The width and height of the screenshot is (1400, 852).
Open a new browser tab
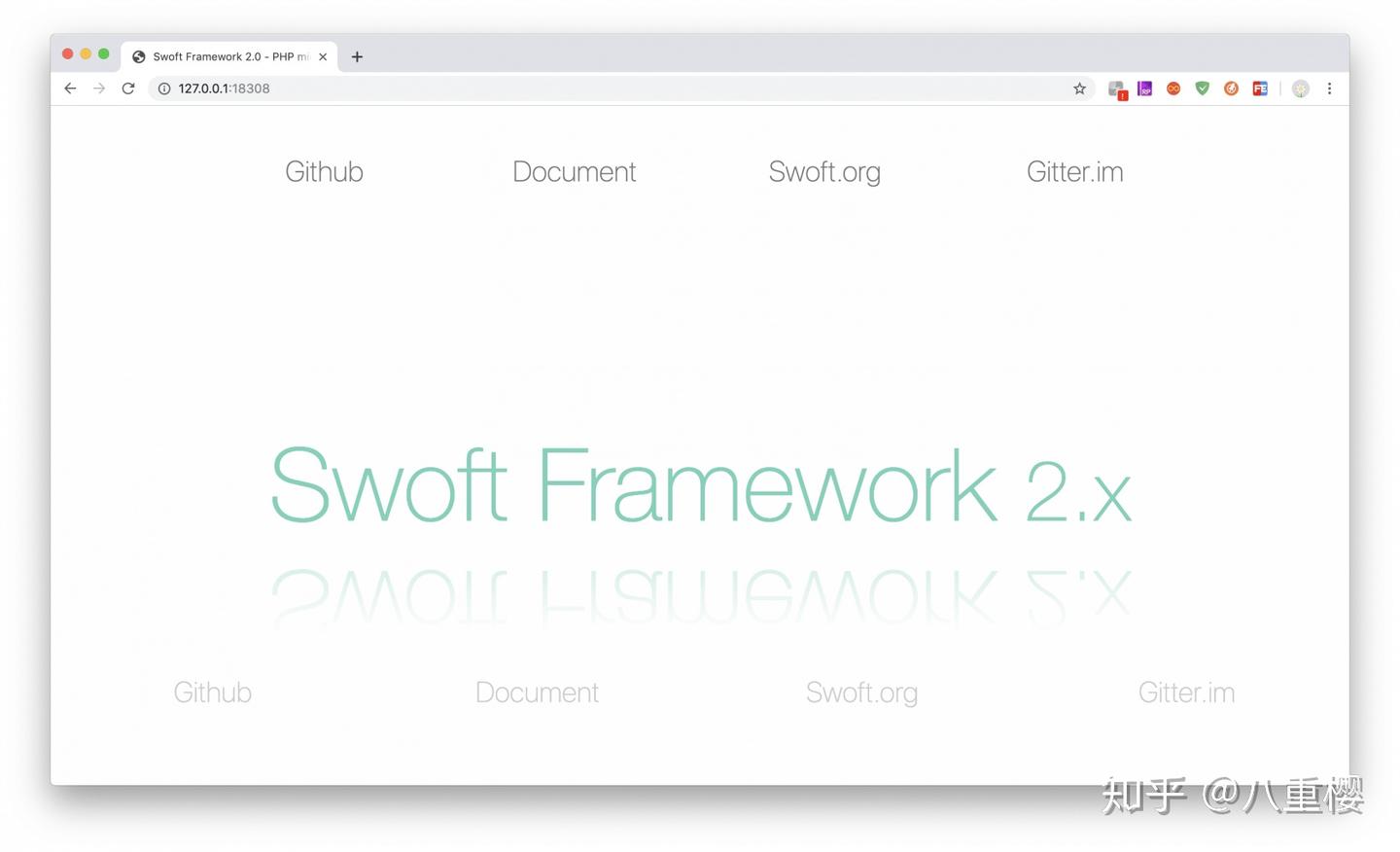tap(357, 56)
